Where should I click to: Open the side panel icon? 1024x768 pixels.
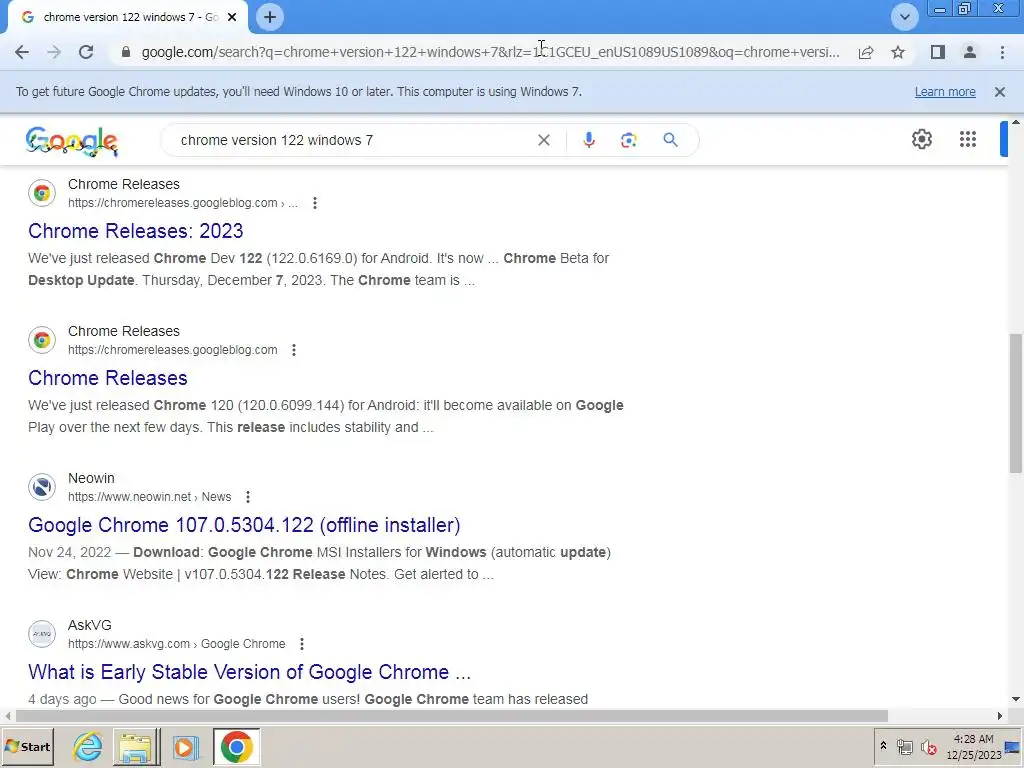(938, 52)
